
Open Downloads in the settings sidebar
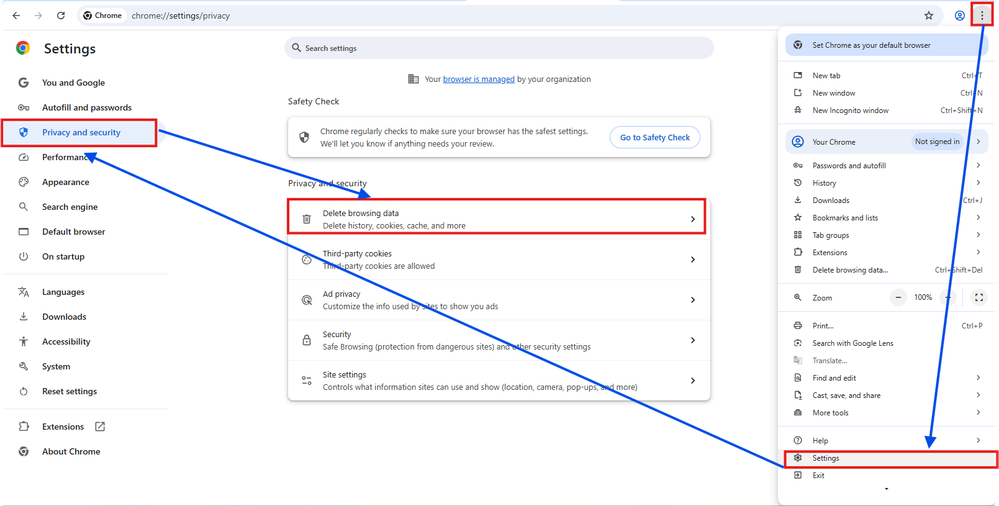(x=64, y=317)
